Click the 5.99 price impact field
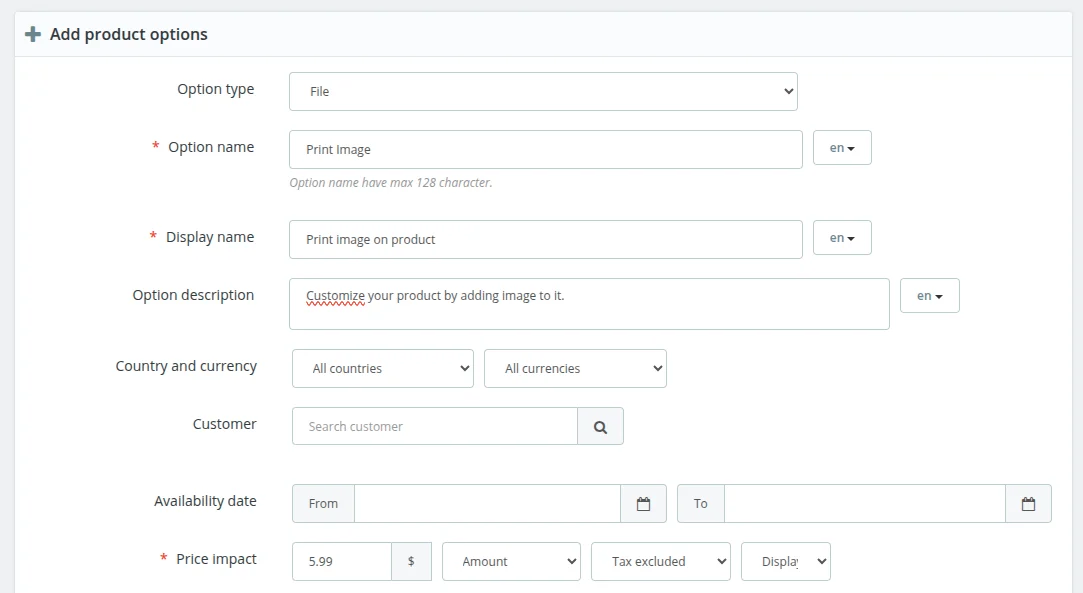The height and width of the screenshot is (593, 1083). [x=341, y=561]
